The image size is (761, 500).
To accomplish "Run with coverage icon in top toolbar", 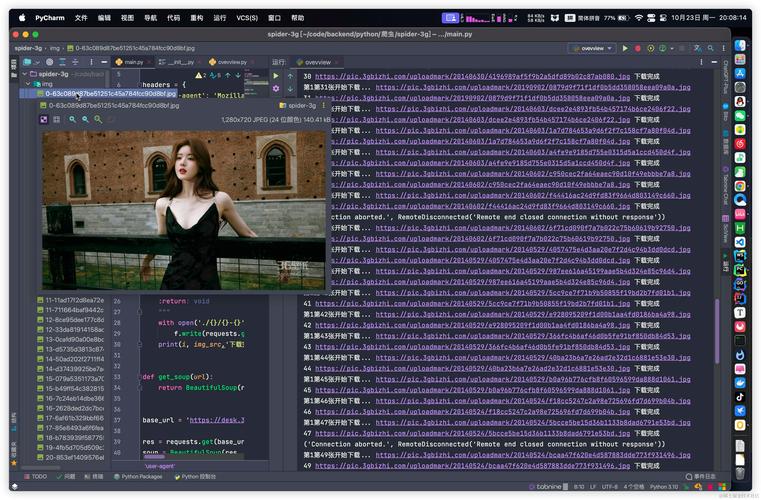I will point(650,49).
